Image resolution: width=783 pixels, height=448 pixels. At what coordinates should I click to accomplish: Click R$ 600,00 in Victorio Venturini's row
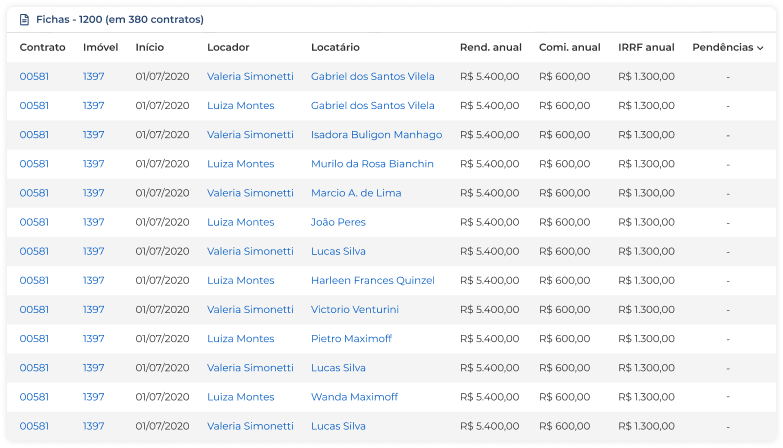[x=564, y=310]
